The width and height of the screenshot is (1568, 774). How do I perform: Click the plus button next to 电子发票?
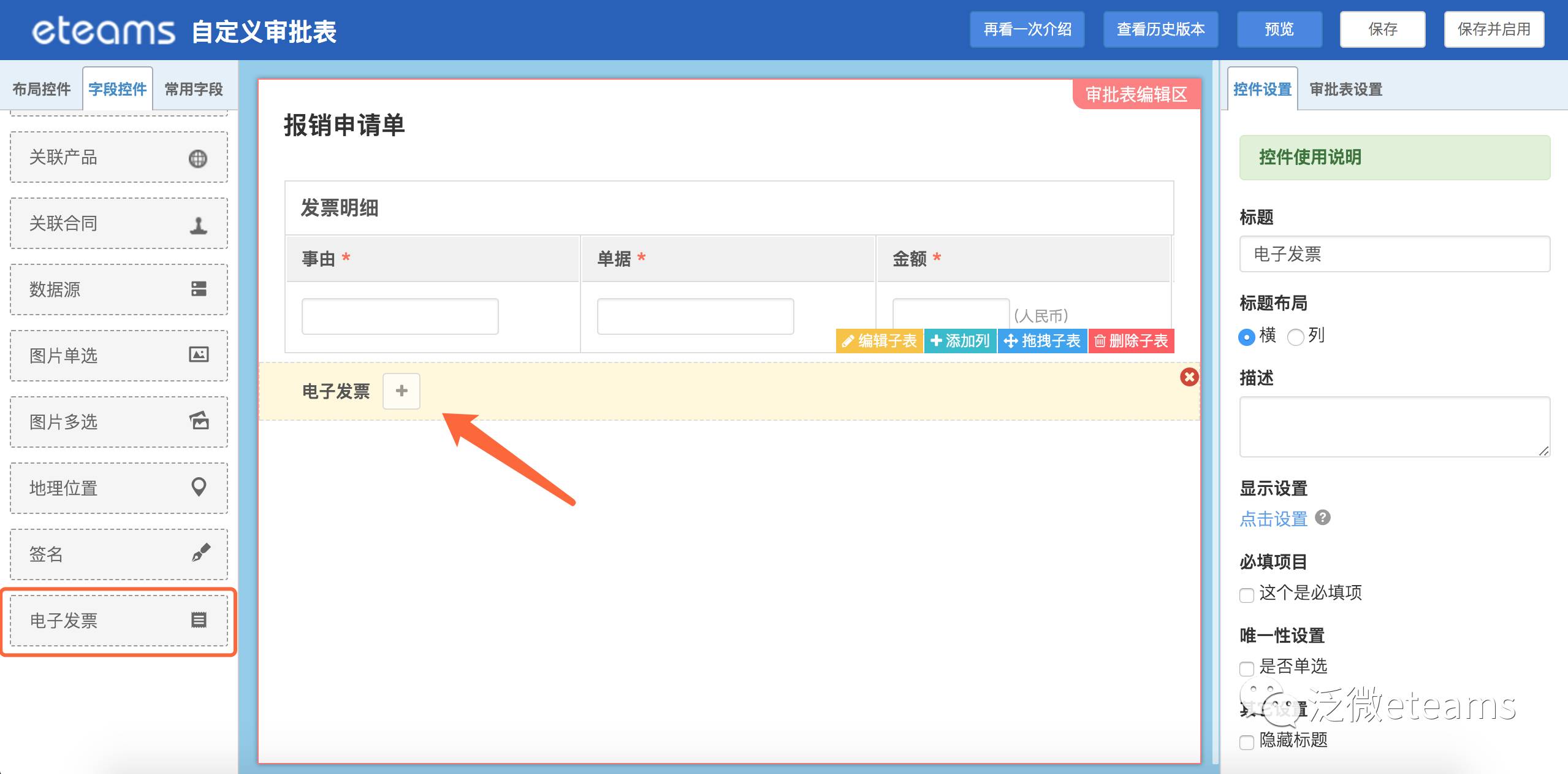[402, 391]
